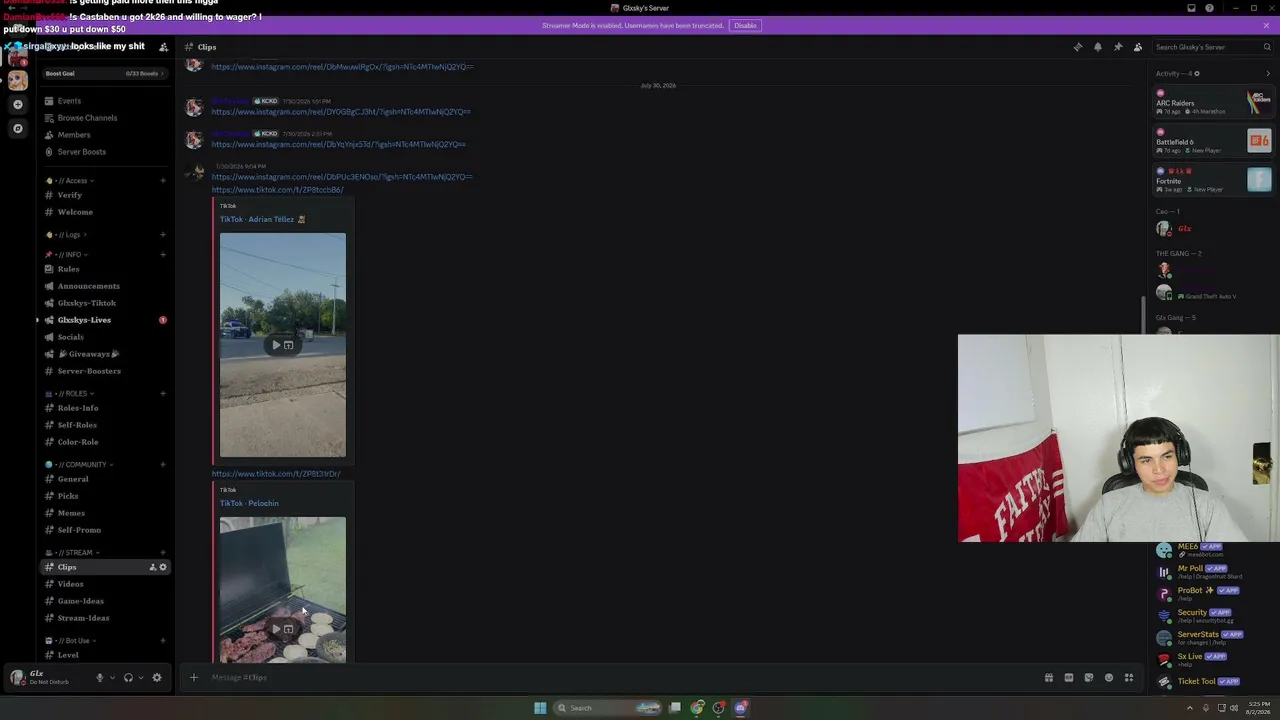
Task: Collapse the Bot Use category
Action: (71, 640)
